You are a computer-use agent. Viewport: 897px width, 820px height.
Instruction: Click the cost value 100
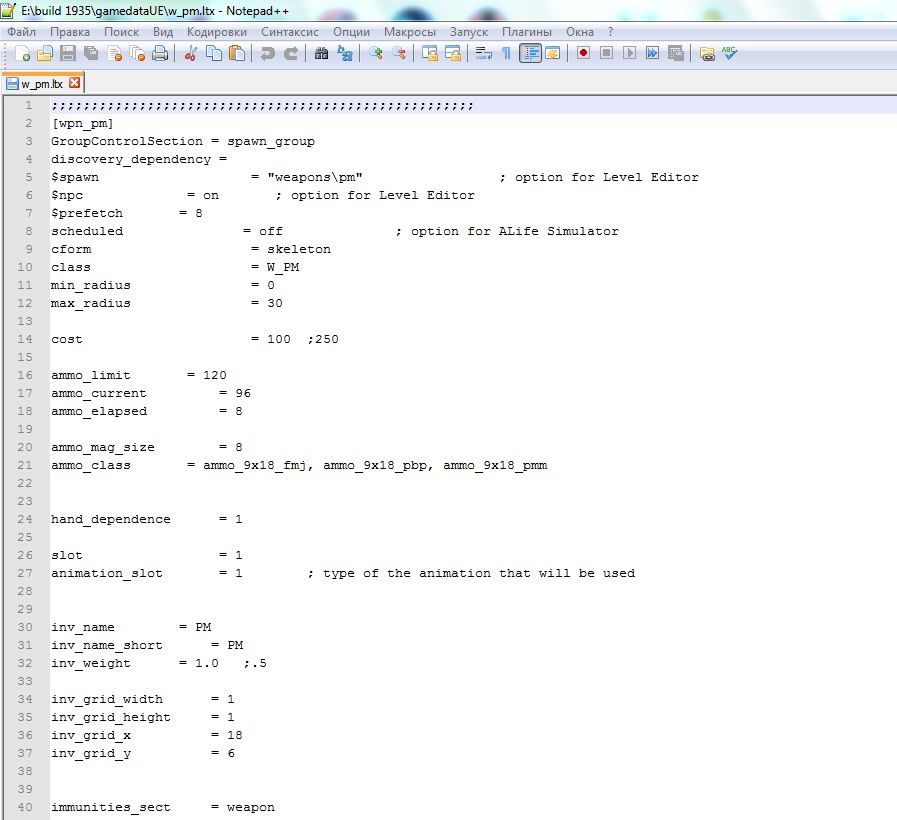(x=279, y=339)
